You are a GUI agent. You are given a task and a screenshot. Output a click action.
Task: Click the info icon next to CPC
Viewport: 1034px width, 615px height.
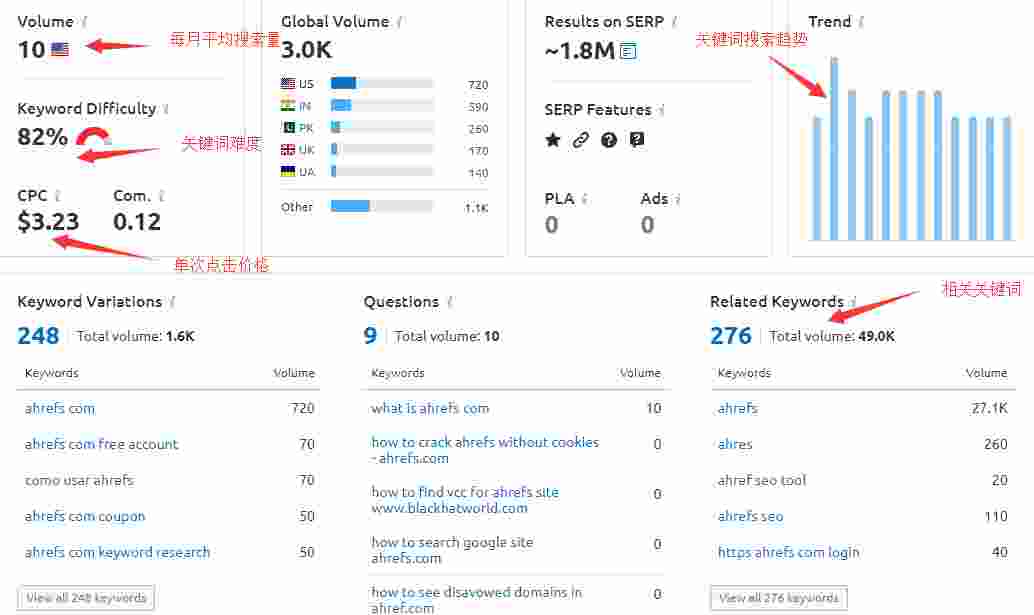(58, 196)
